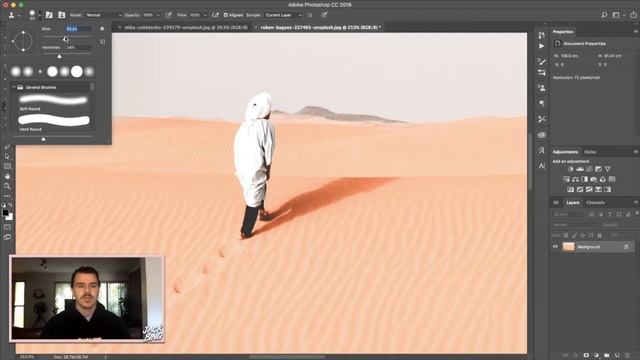640x360 pixels.
Task: Toggle the Clone Source panel icon
Action: pos(62,15)
